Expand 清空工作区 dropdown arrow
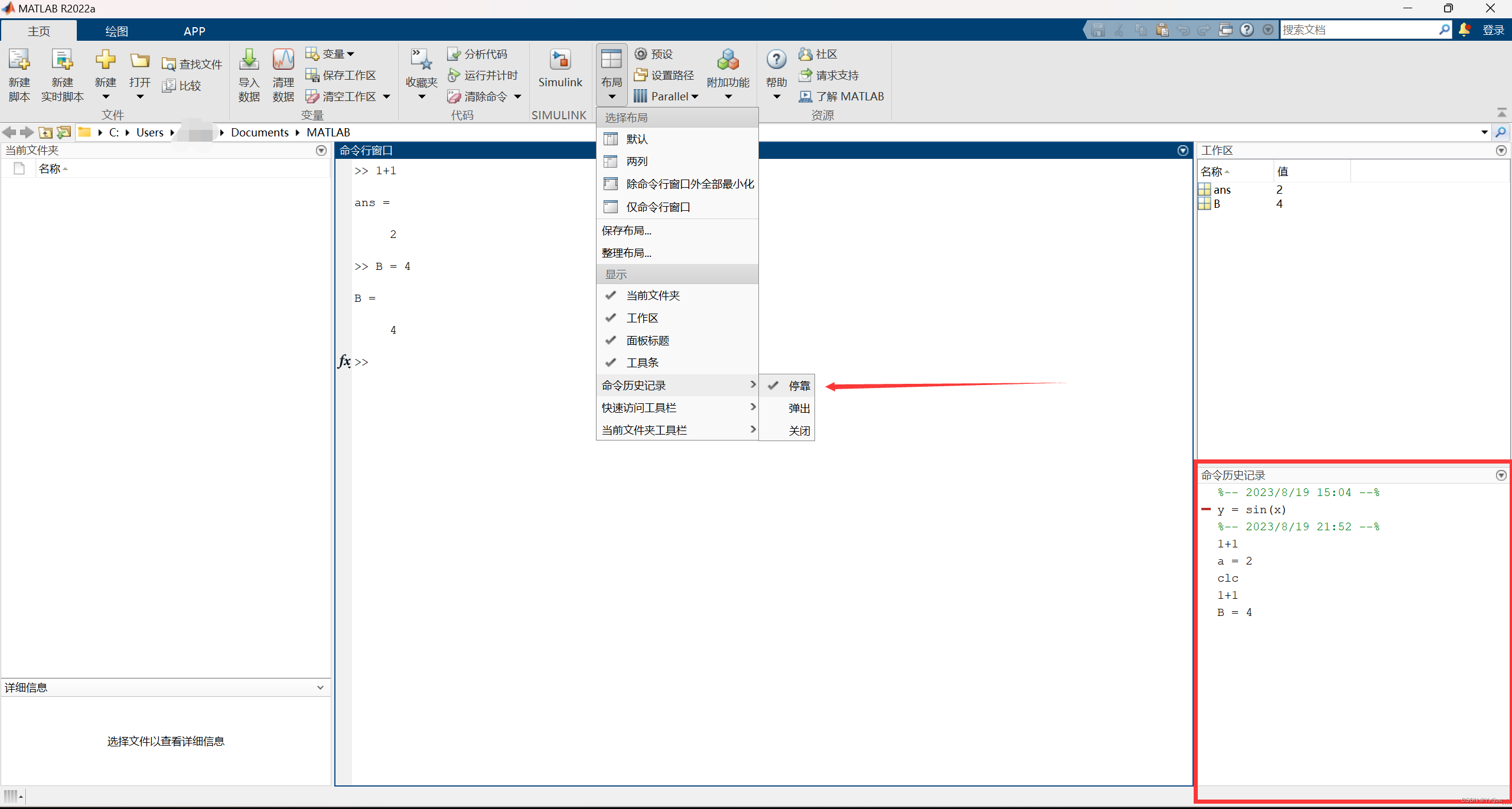The width and height of the screenshot is (1512, 809). pyautogui.click(x=387, y=96)
